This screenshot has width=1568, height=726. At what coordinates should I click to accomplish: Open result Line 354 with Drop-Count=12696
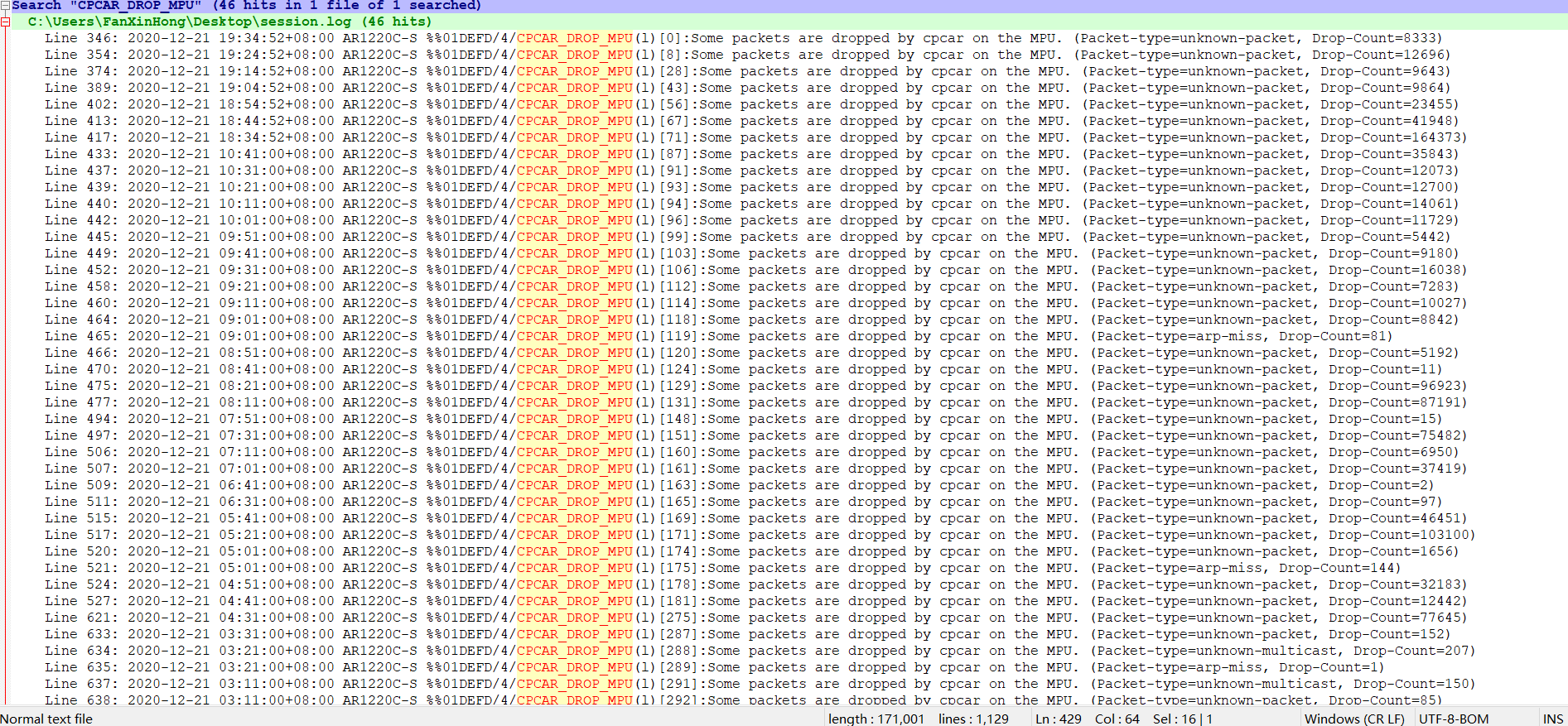748,55
